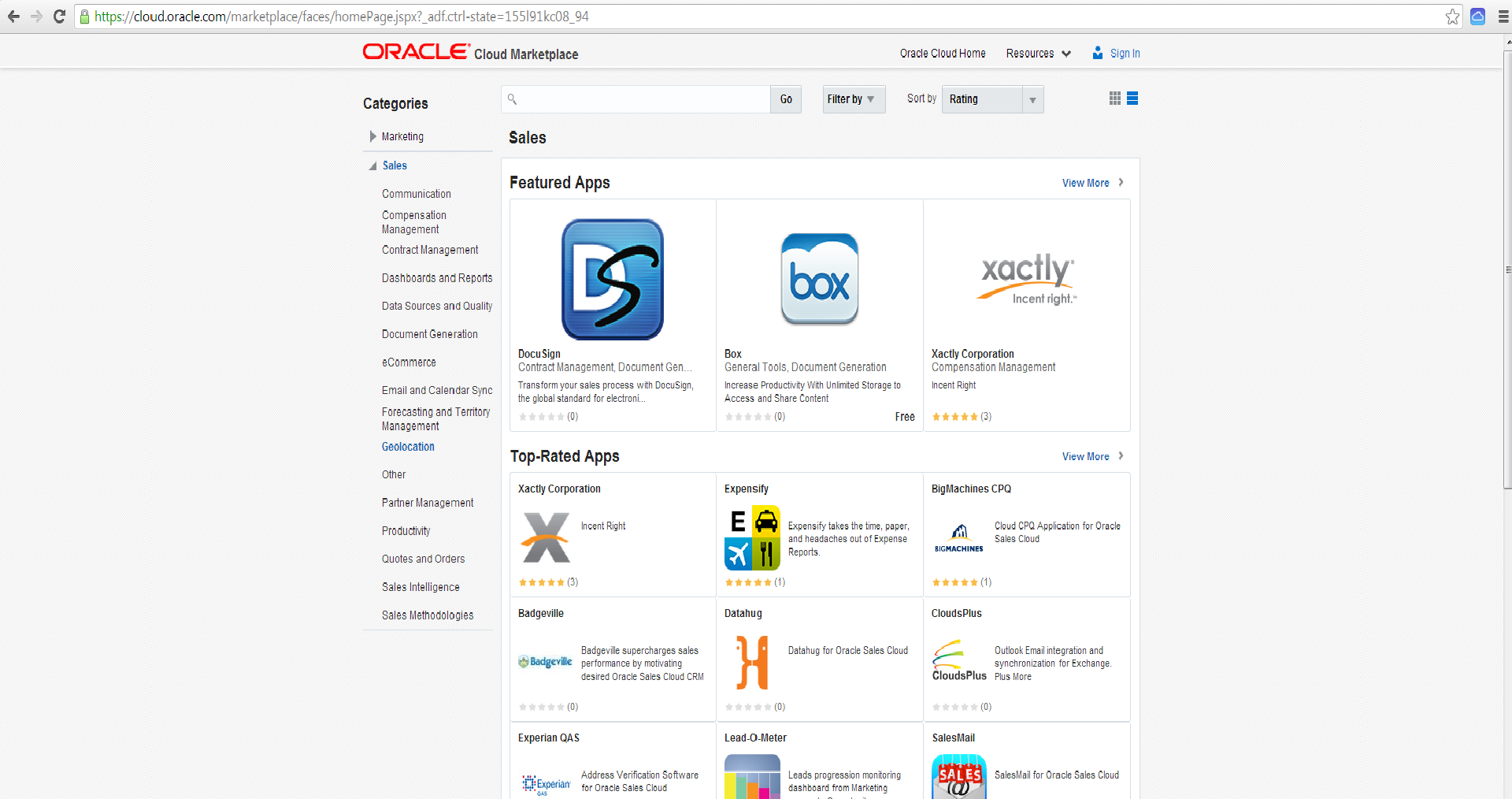Open the Sort by Rating dropdown
Image resolution: width=1512 pixels, height=799 pixels.
tap(993, 99)
